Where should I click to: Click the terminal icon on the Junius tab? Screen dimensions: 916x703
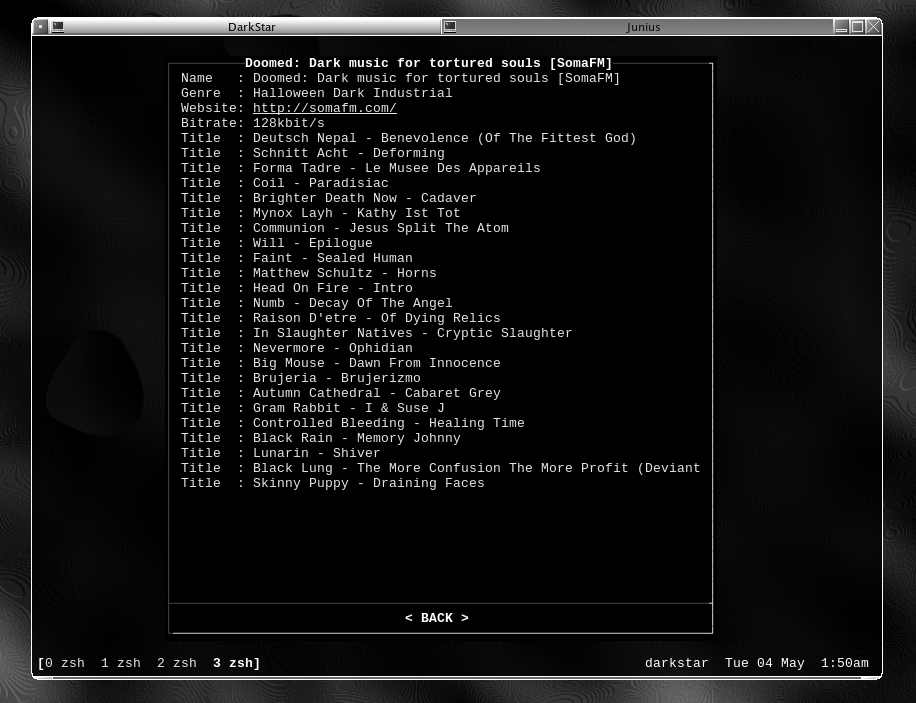pyautogui.click(x=450, y=27)
